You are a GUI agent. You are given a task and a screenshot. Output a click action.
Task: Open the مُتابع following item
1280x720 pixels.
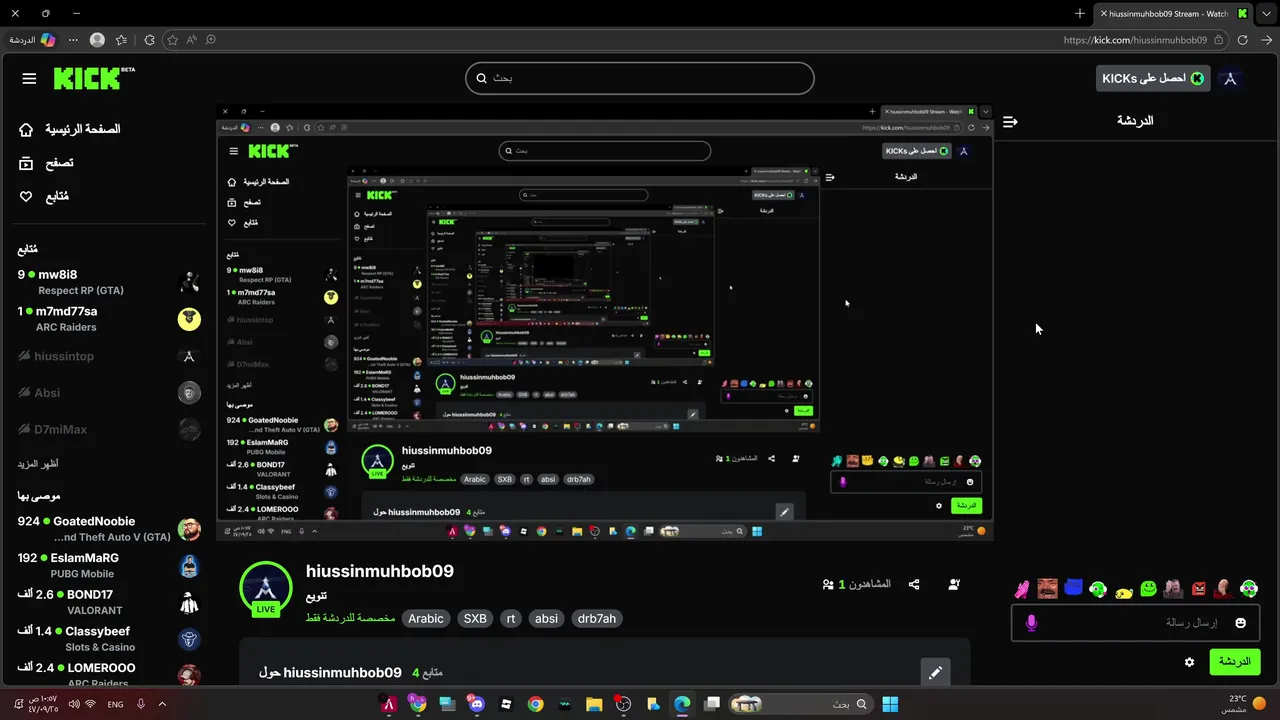coord(44,196)
